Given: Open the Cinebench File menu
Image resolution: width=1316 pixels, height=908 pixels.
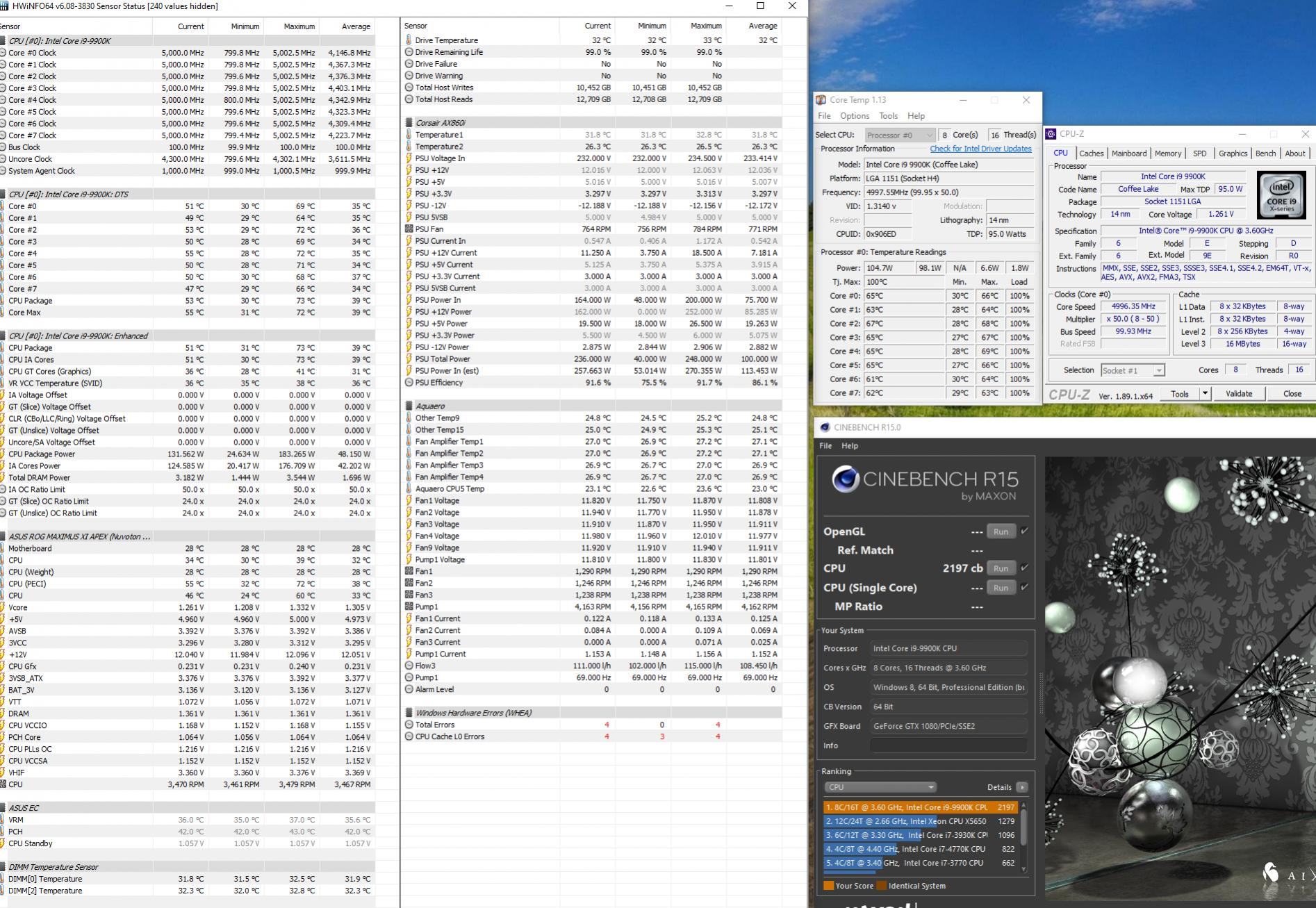Looking at the screenshot, I should click(x=825, y=446).
